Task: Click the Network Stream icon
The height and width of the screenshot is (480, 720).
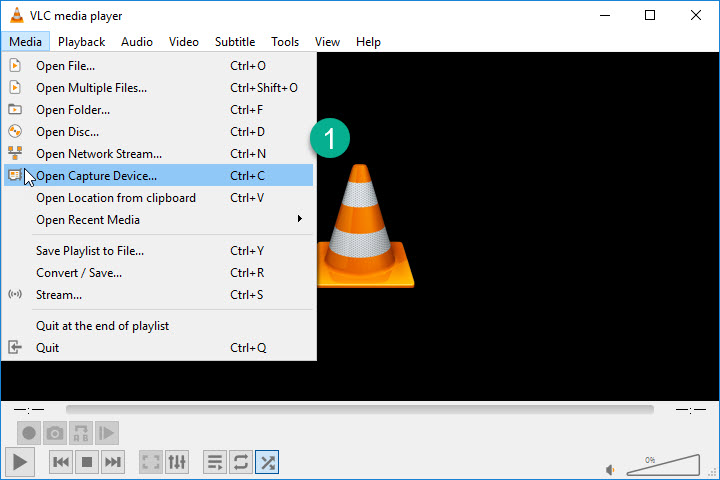Action: (15, 153)
